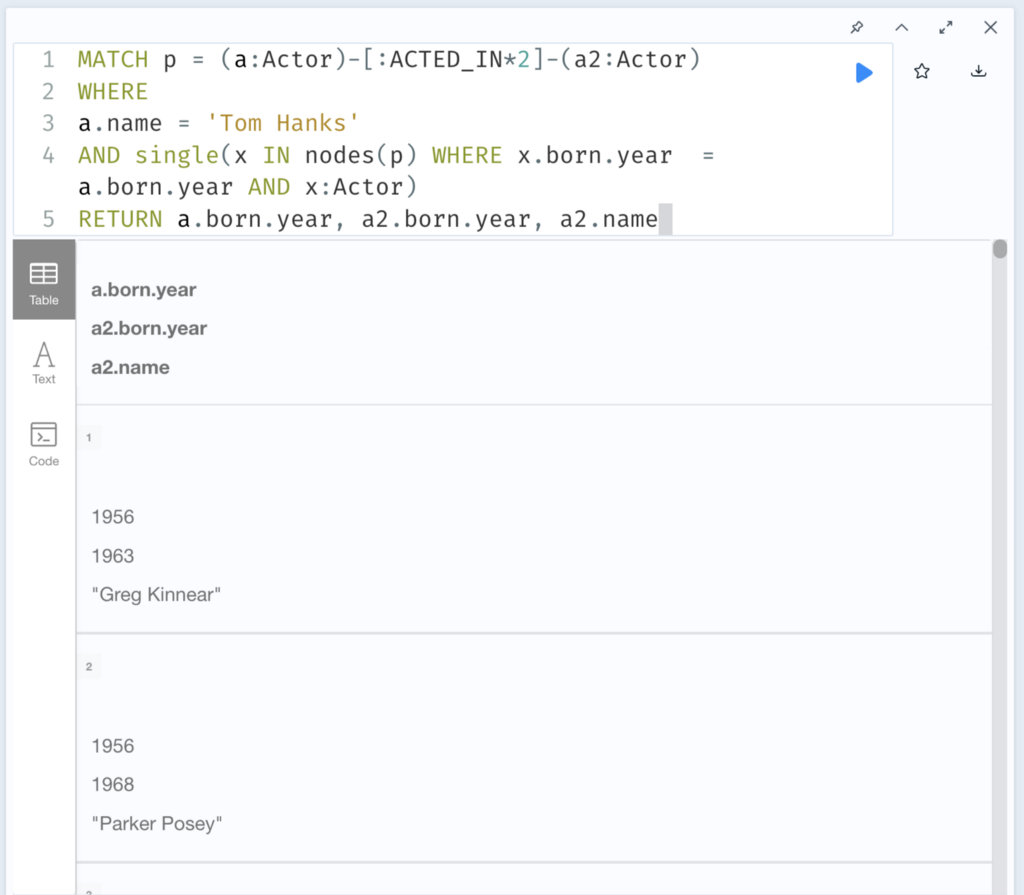The image size is (1024, 895).
Task: Select the "Greg Kinnear" result cell
Action: click(156, 594)
